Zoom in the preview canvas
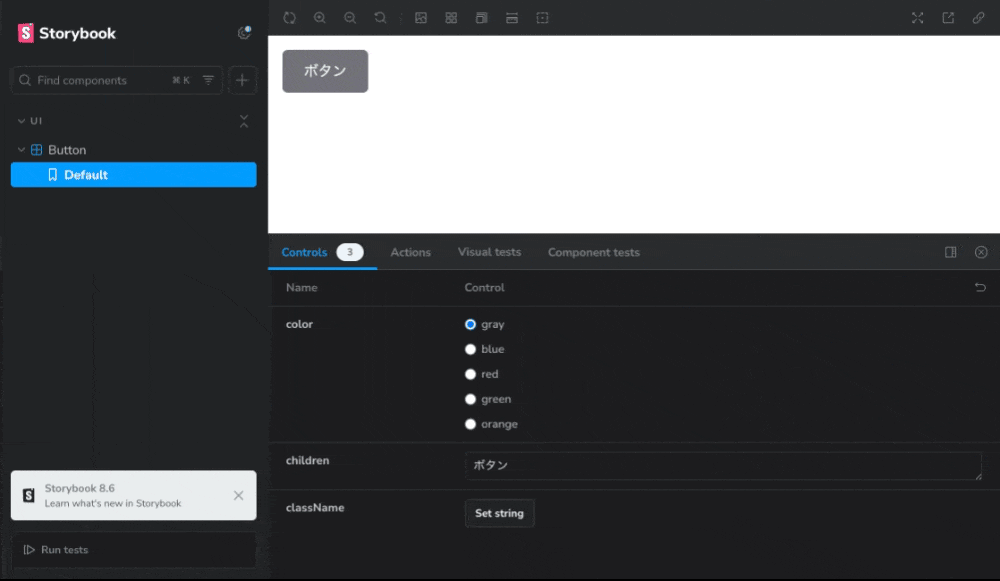 (x=320, y=18)
